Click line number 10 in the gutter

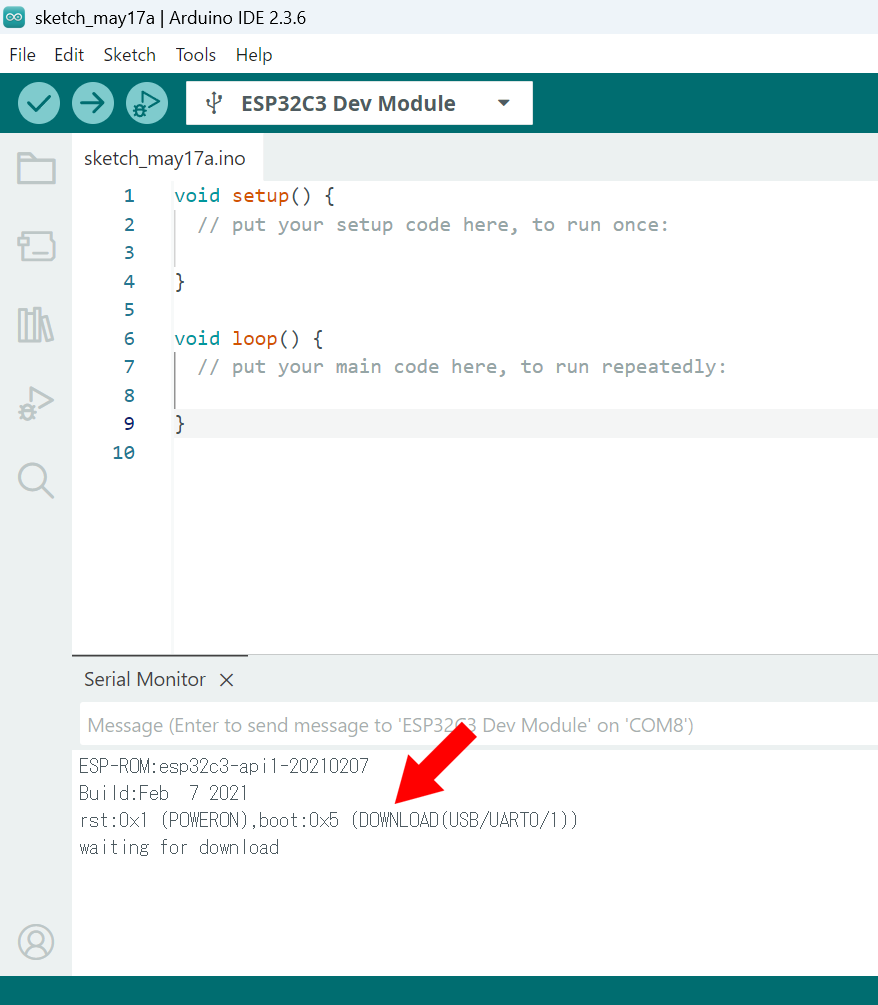click(x=124, y=453)
